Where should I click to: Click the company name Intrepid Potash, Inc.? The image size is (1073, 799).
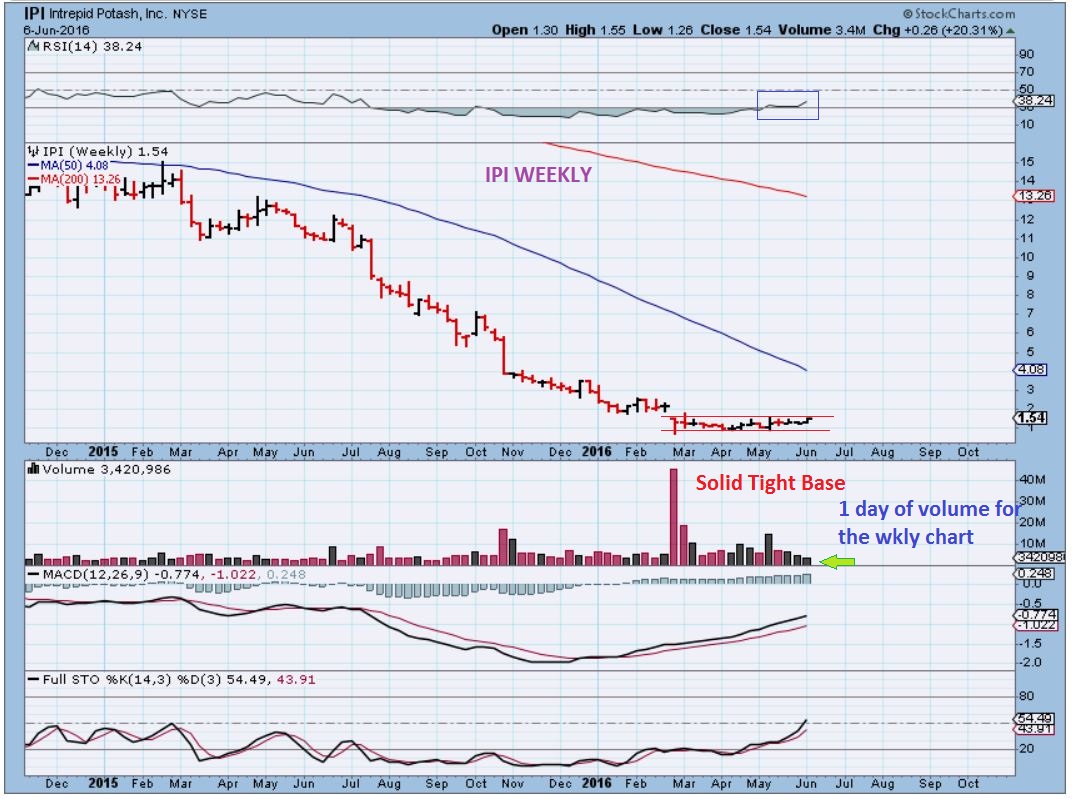(108, 14)
